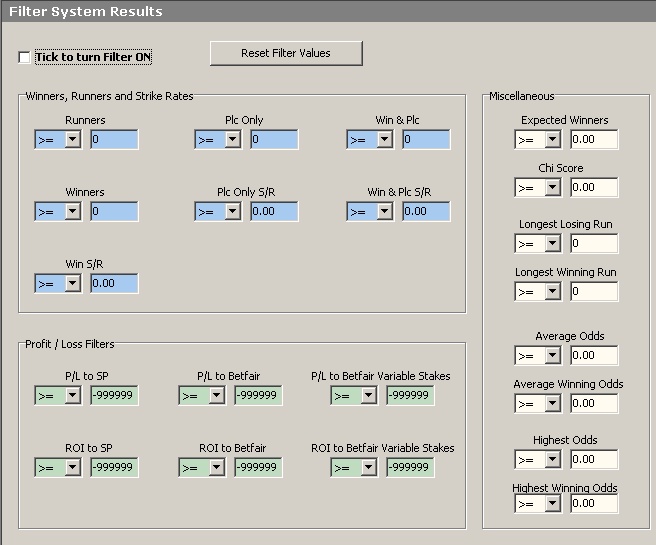Open P/L to Betfair Variable Stakes operator dropdown
The width and height of the screenshot is (656, 545).
click(354, 396)
